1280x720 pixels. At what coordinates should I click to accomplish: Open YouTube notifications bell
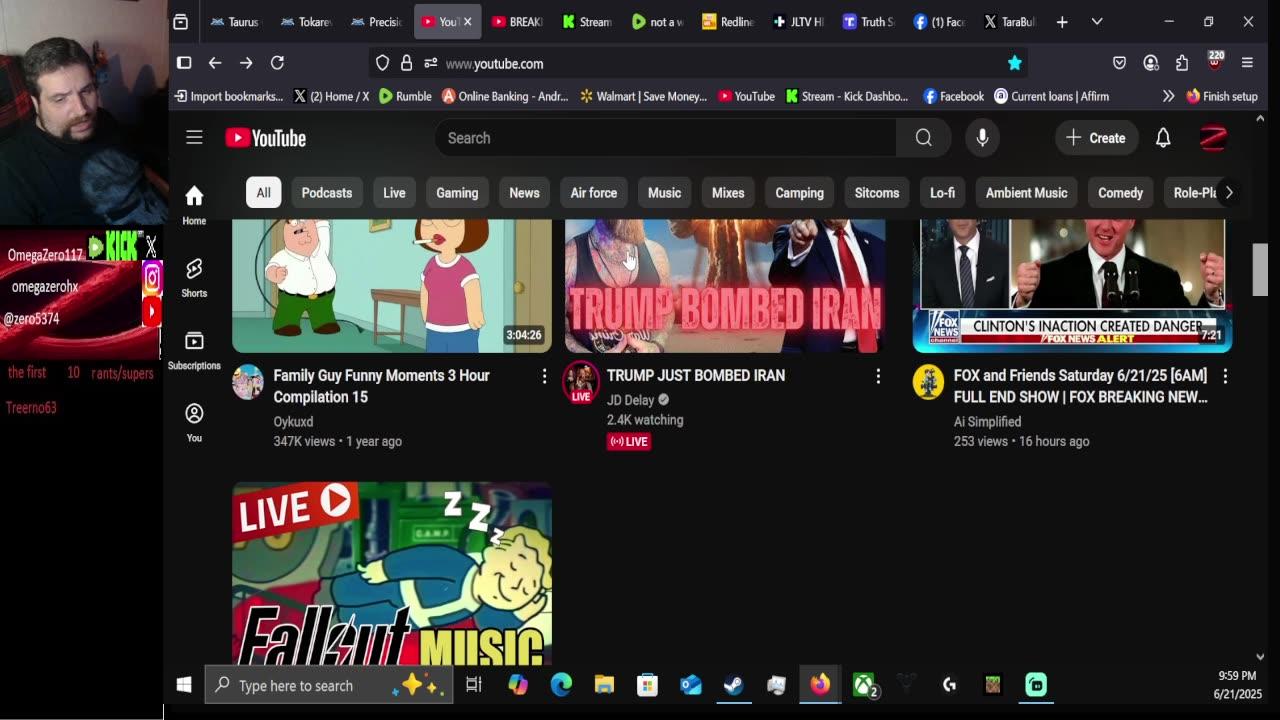[x=1163, y=138]
